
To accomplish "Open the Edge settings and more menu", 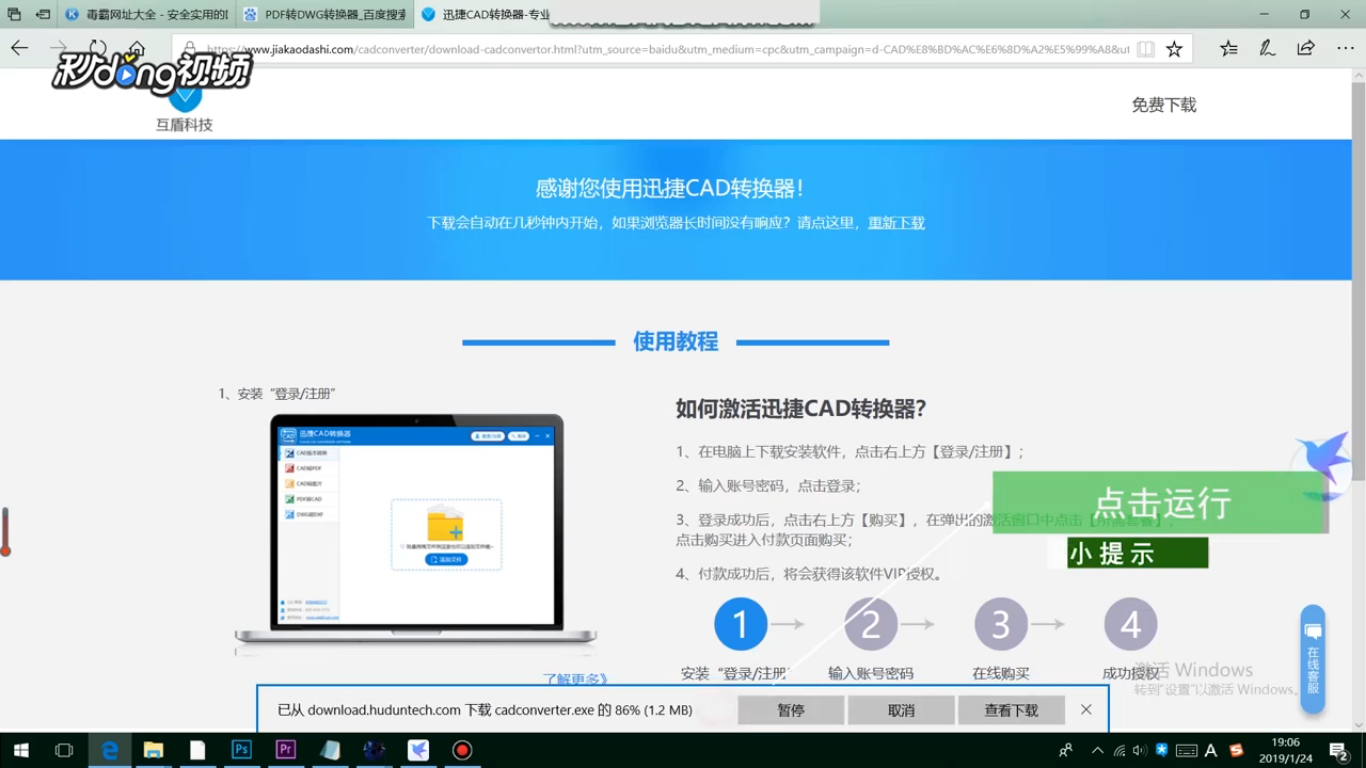I will click(x=1345, y=48).
